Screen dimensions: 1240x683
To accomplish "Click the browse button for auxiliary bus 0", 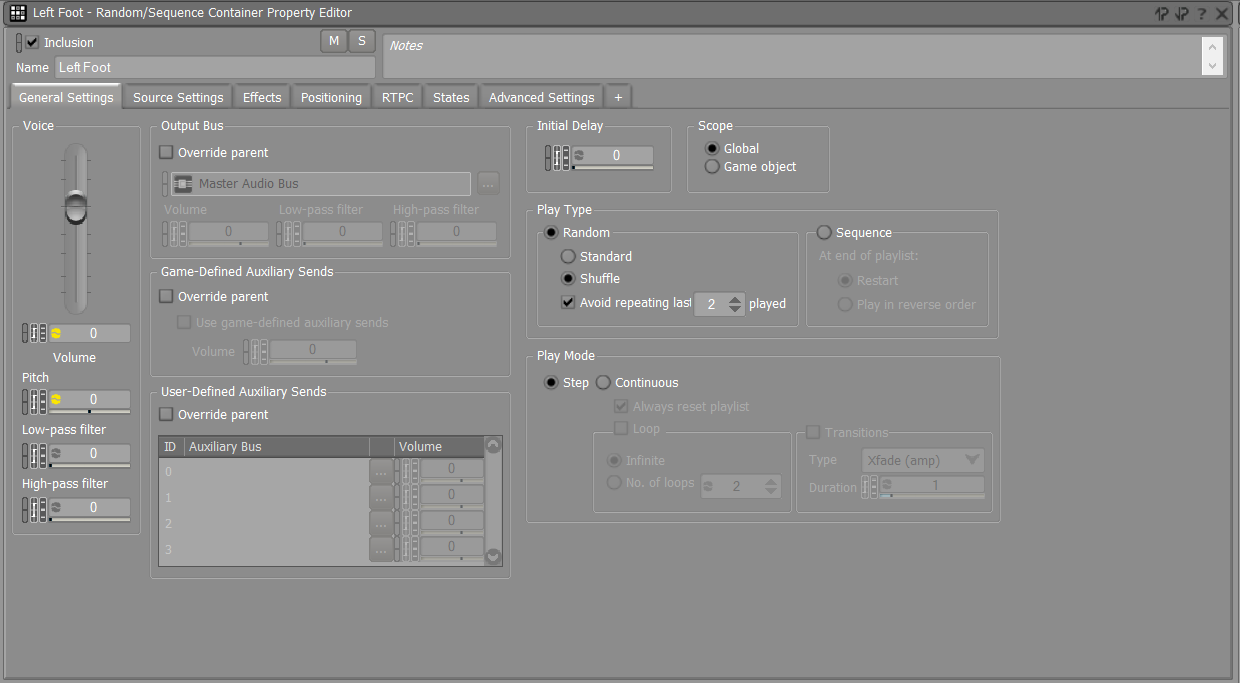I will (381, 472).
